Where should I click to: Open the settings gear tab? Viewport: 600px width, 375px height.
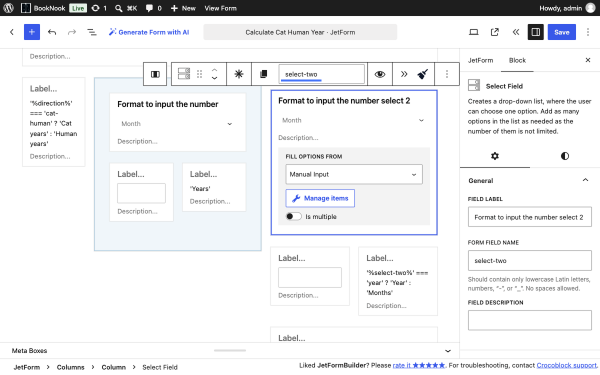[x=495, y=156]
